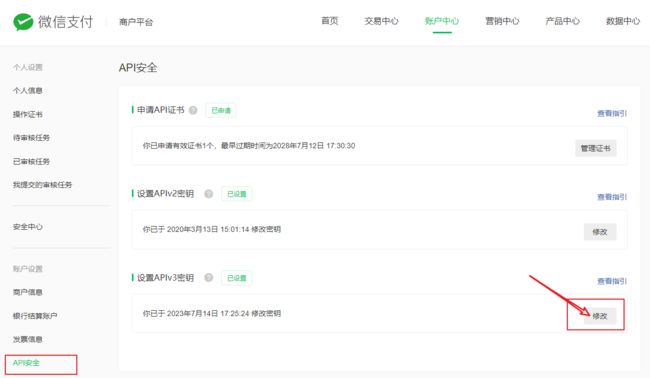650x378 pixels.
Task: Click 已设置 badge beside APIv3密钥
Action: pos(237,278)
